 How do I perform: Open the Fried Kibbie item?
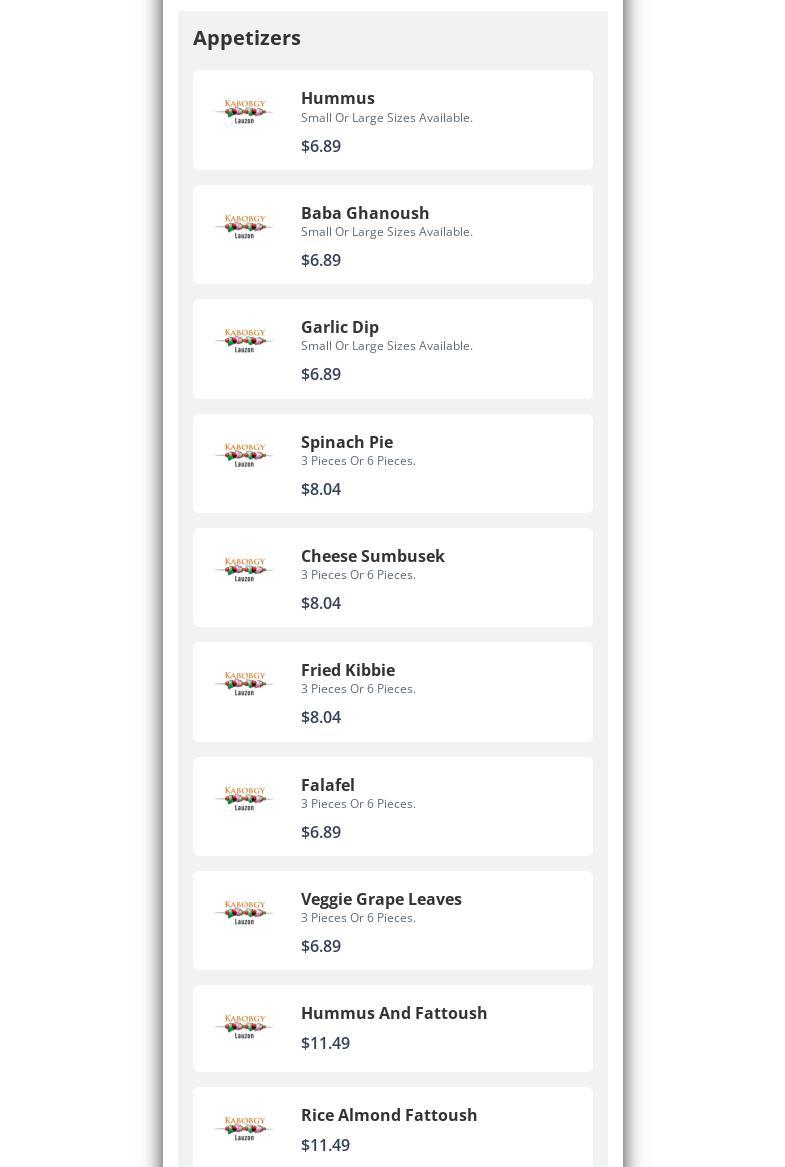point(393,692)
